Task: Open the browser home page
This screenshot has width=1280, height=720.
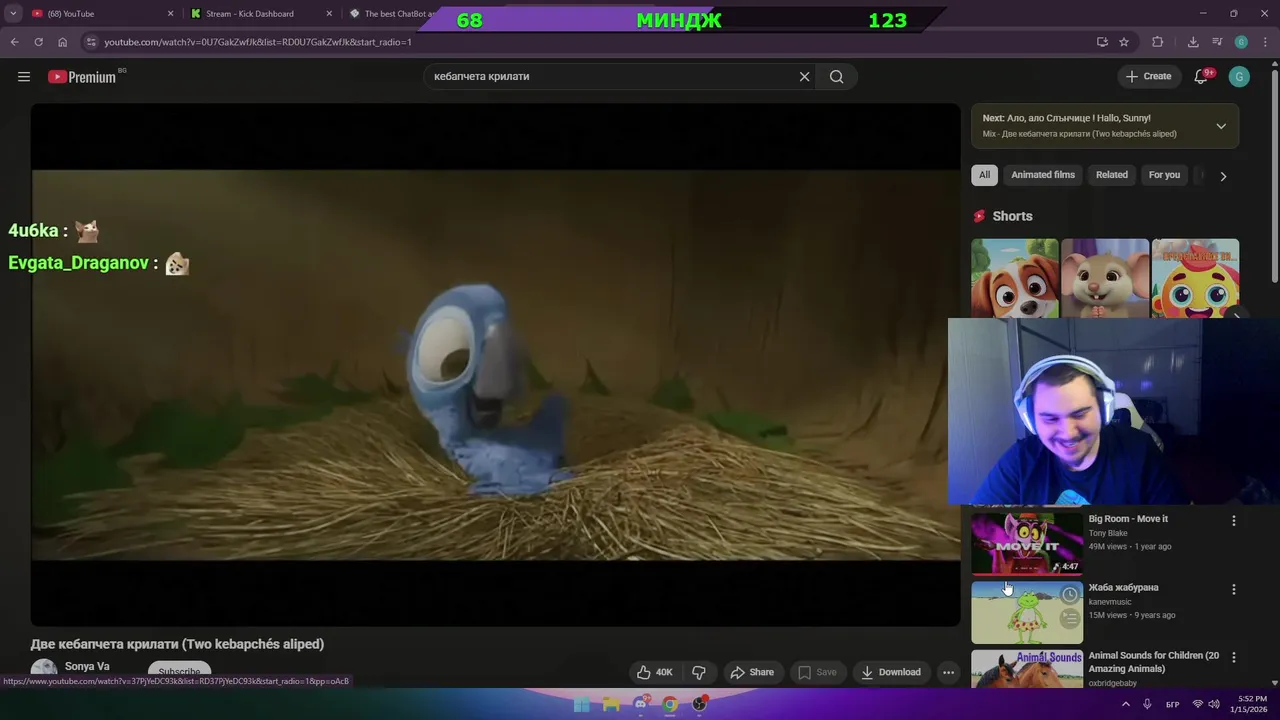Action: (62, 42)
